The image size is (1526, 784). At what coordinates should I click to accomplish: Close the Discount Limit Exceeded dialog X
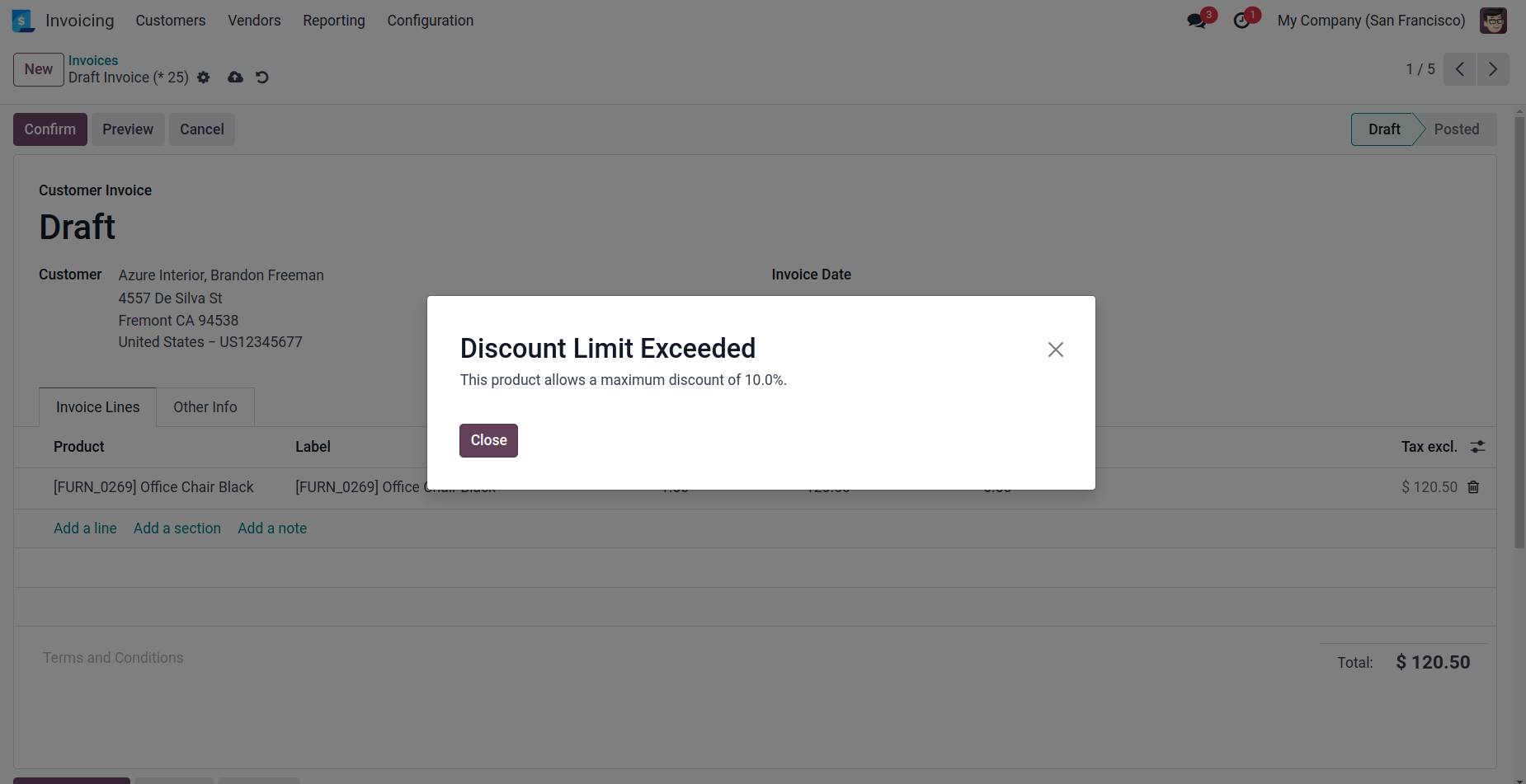click(x=1055, y=350)
